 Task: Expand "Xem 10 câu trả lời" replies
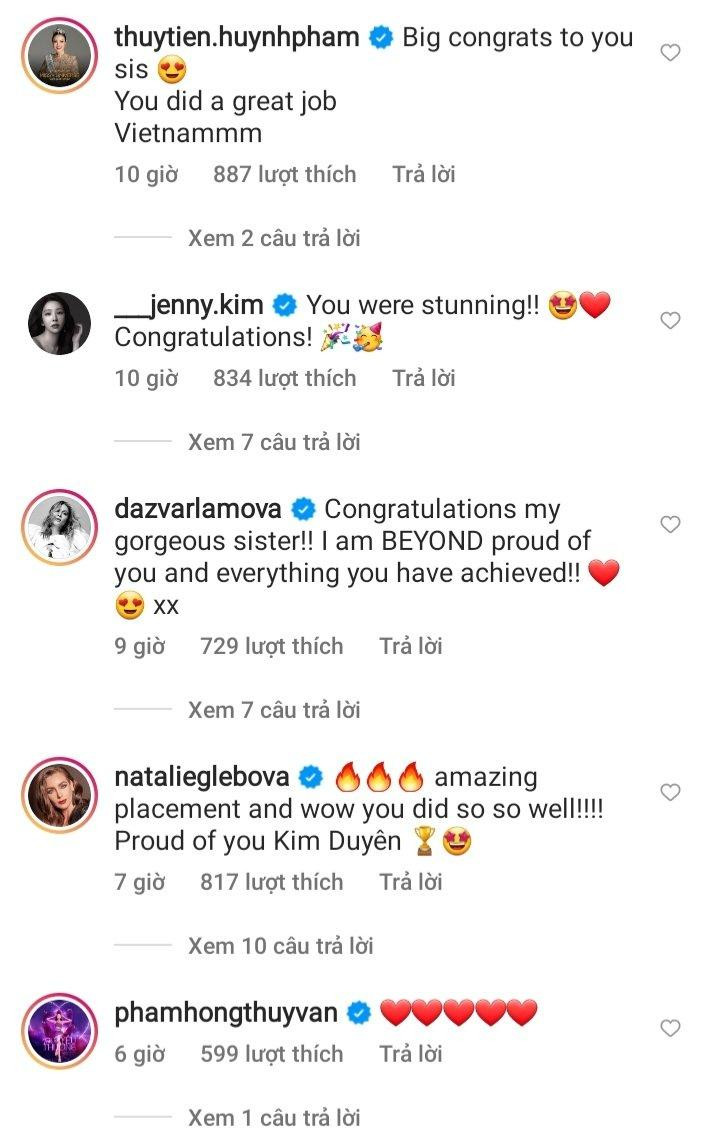[280, 946]
